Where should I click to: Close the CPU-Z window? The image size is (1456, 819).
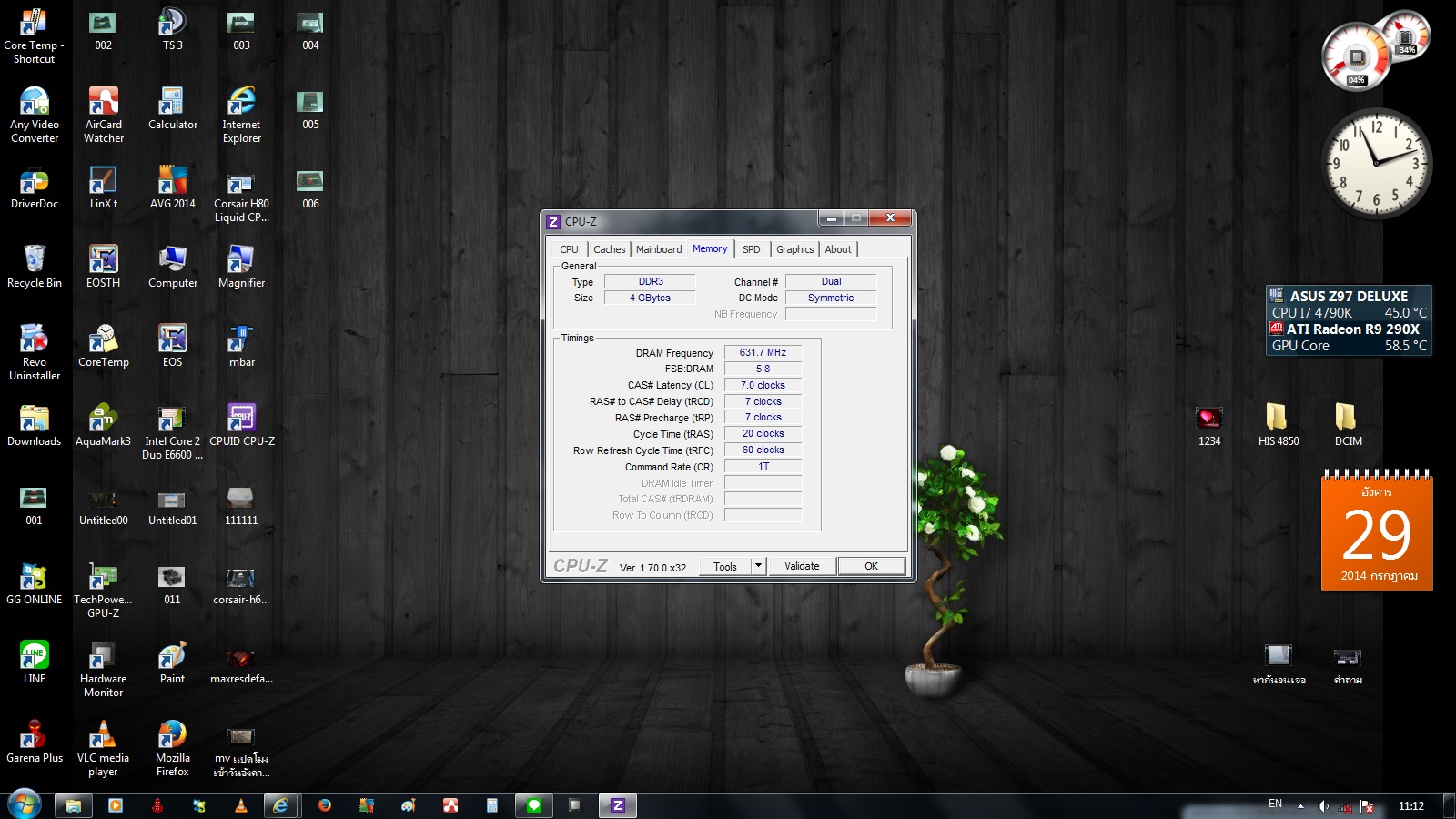point(890,218)
